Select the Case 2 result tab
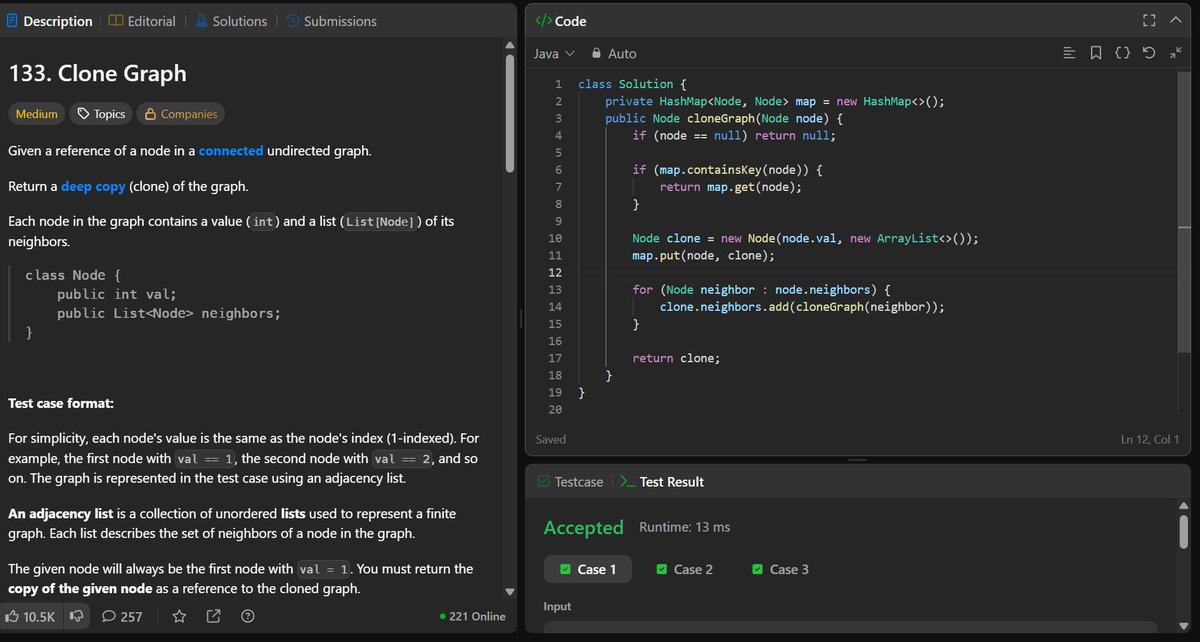This screenshot has height=642, width=1200. click(684, 569)
